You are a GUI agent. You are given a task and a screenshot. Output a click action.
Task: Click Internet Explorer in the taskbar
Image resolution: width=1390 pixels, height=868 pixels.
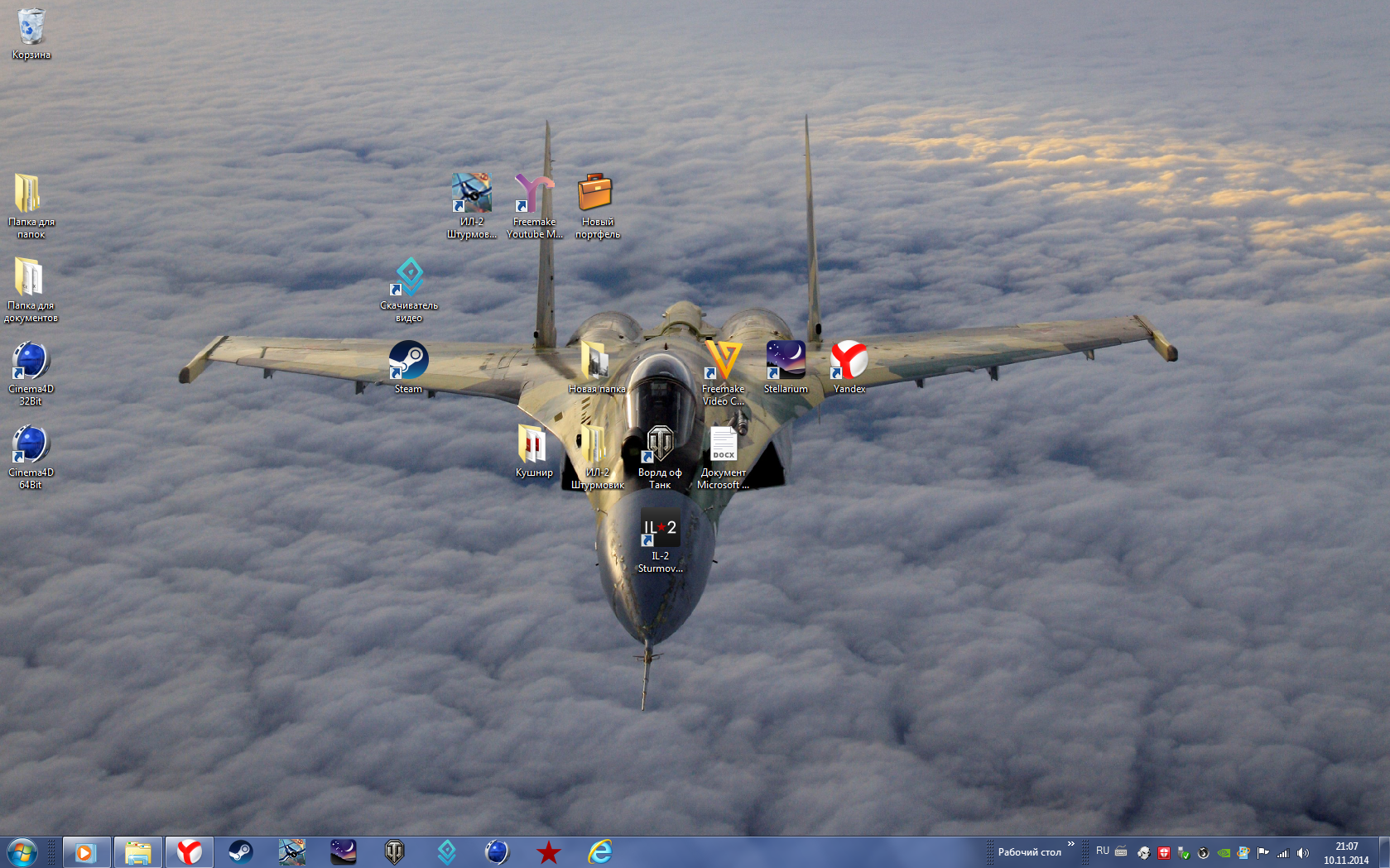point(599,851)
